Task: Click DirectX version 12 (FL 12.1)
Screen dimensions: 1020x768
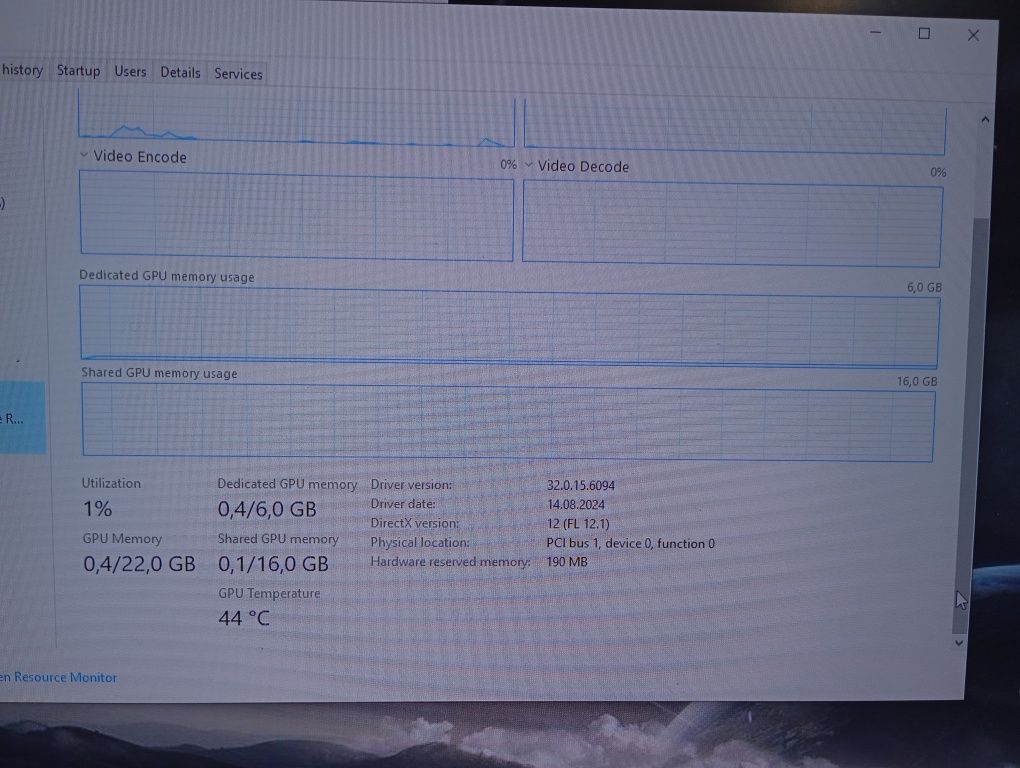Action: point(578,523)
